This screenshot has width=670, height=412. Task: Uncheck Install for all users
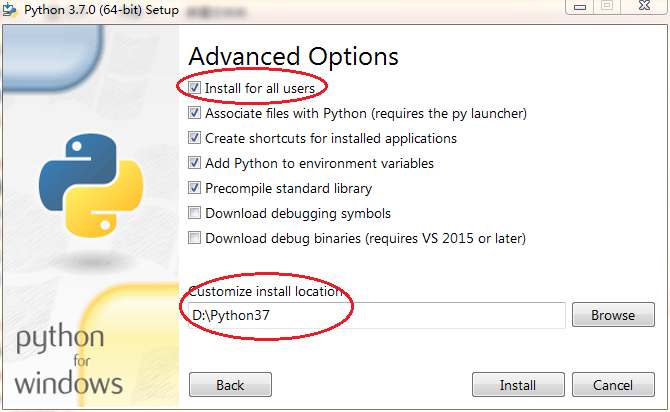(x=194, y=88)
